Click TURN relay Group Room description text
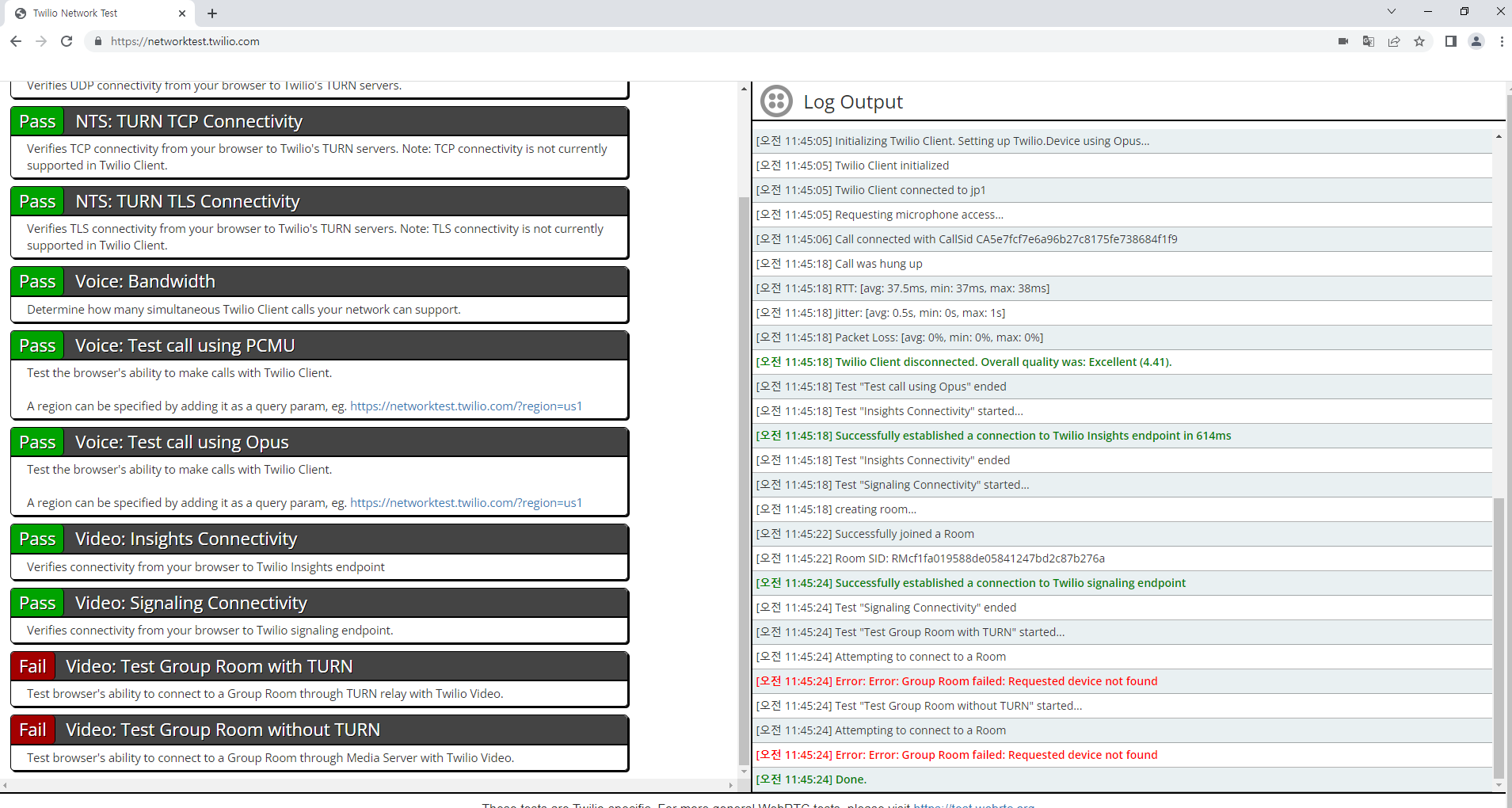Screen dimensions: 1512x808 tap(265, 694)
